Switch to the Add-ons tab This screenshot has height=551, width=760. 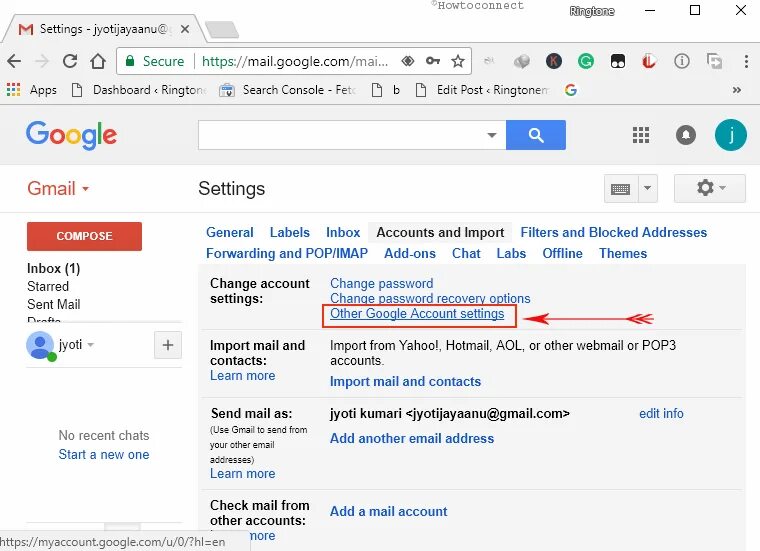(410, 253)
